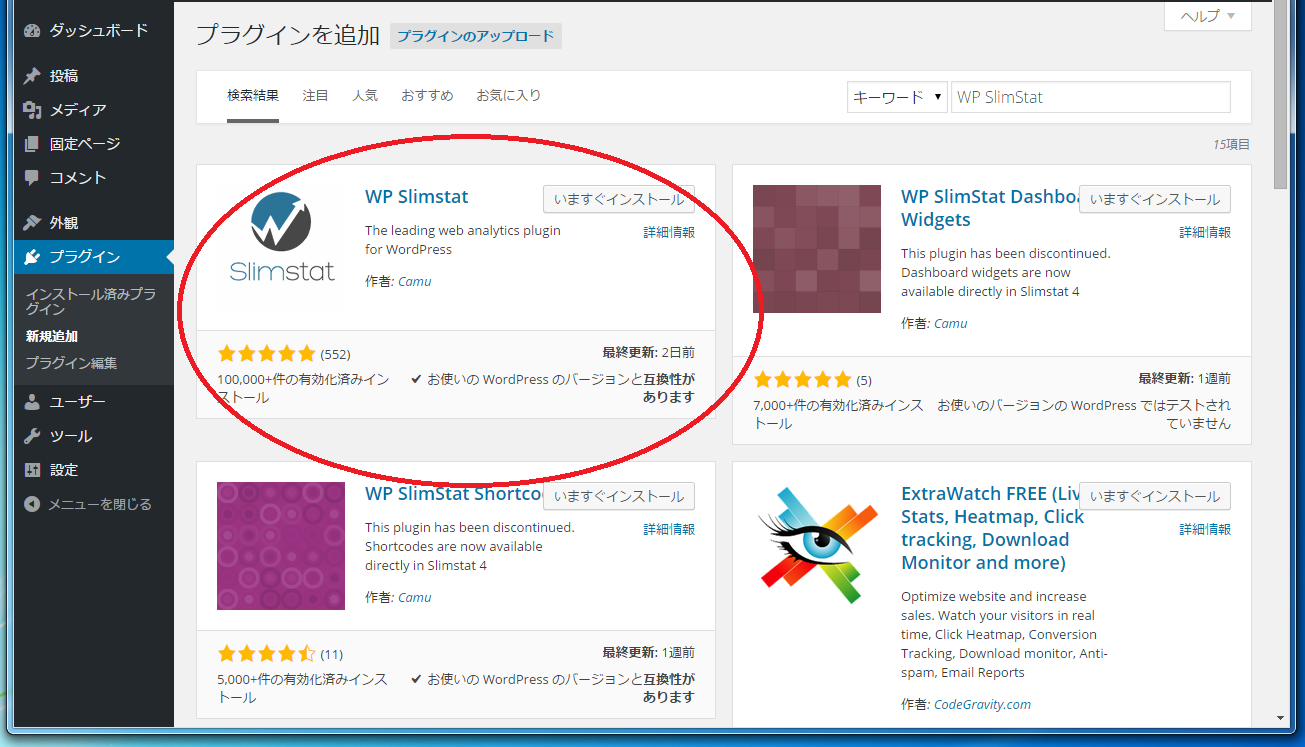Open 詳細情報 for WP SlimStat Shortcodes
Image resolution: width=1305 pixels, height=747 pixels.
pyautogui.click(x=669, y=529)
